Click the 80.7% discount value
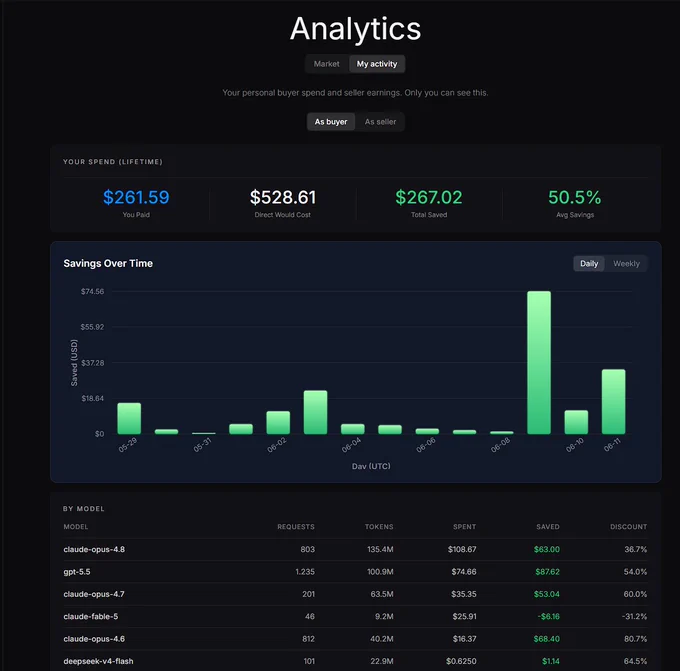Screen dimensions: 680x671 (x=635, y=639)
